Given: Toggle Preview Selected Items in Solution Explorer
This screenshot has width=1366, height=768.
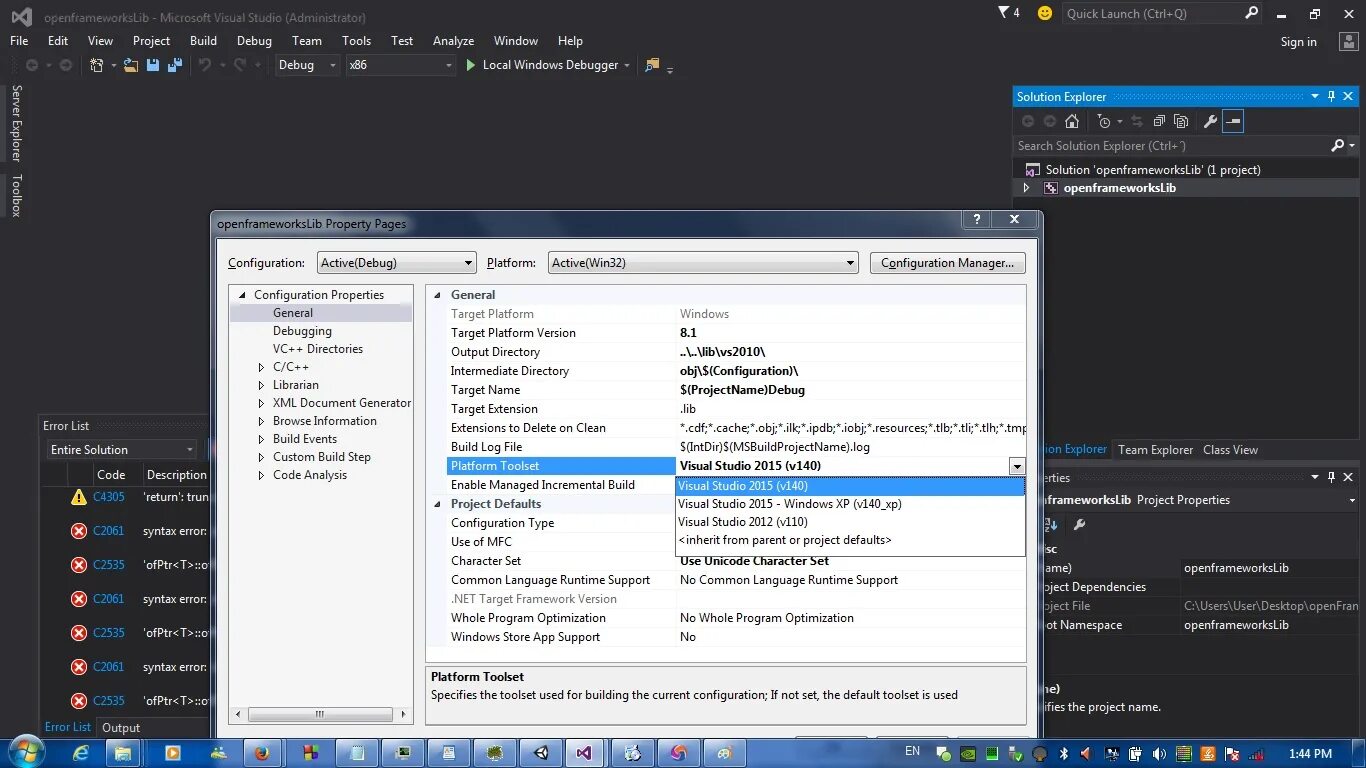Looking at the screenshot, I should click(1233, 121).
